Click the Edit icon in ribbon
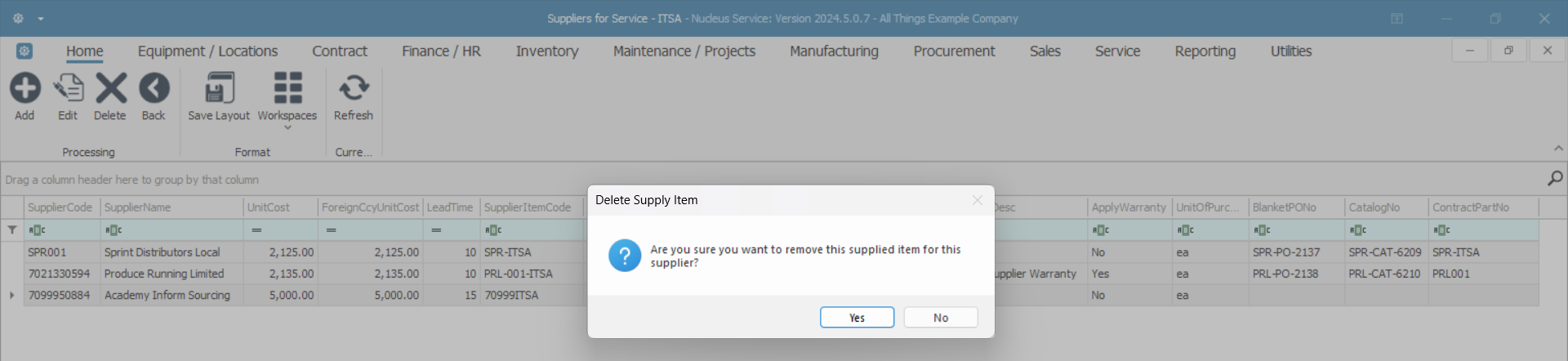The height and width of the screenshot is (361, 1568). tap(68, 88)
